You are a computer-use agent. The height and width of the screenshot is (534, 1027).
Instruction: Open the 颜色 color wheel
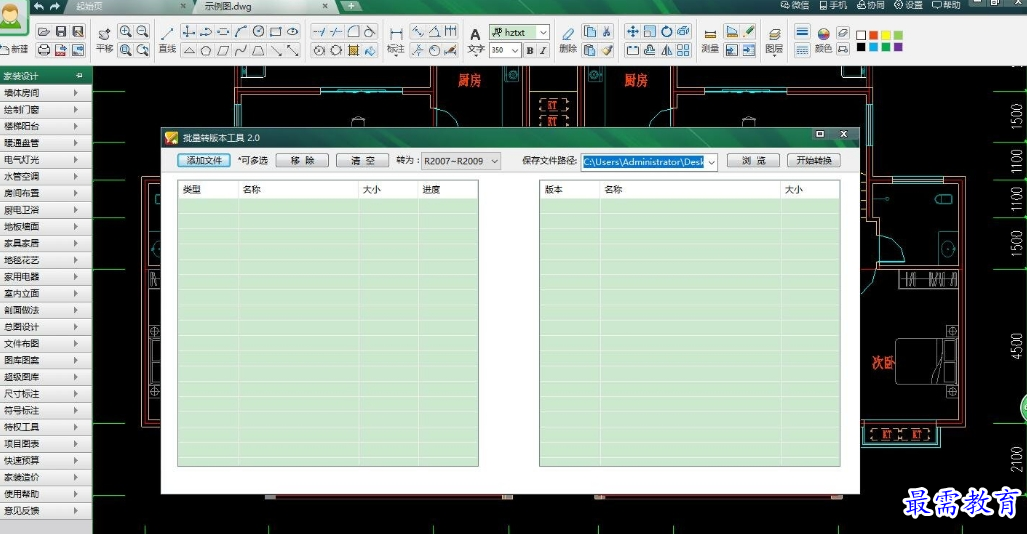pos(823,40)
